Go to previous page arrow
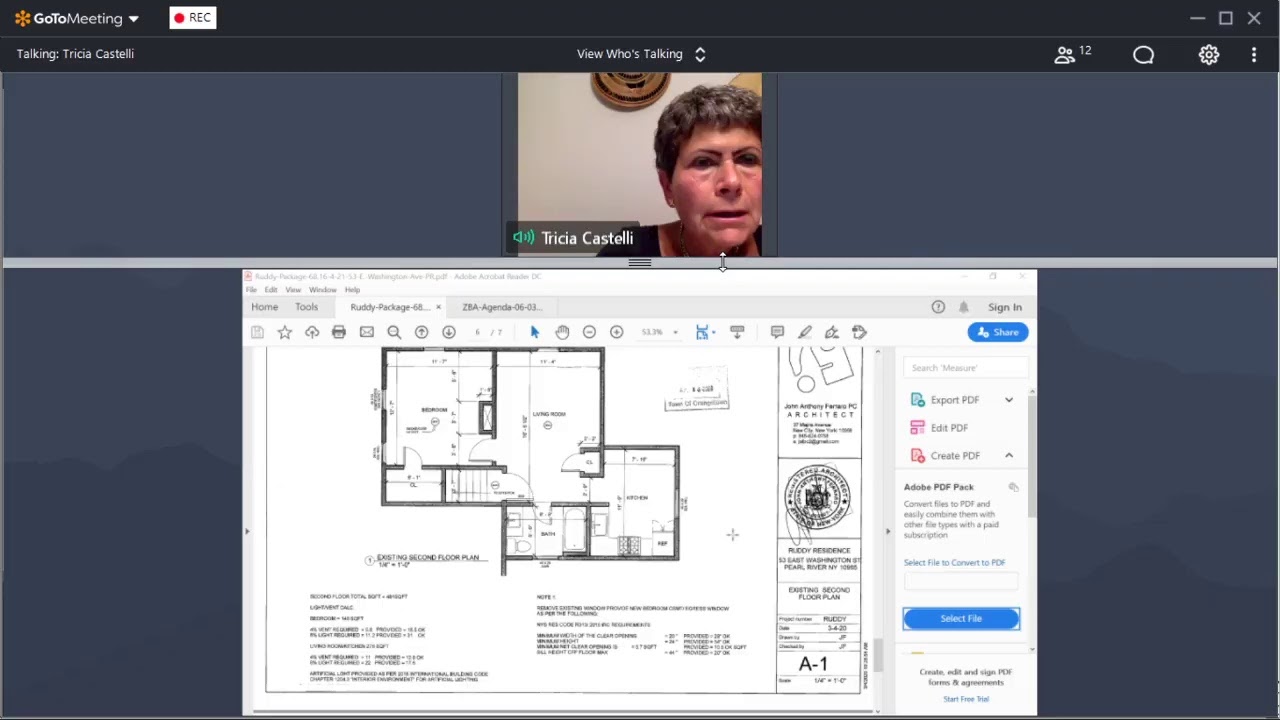Screen dimensions: 1280x720 [x=422, y=332]
